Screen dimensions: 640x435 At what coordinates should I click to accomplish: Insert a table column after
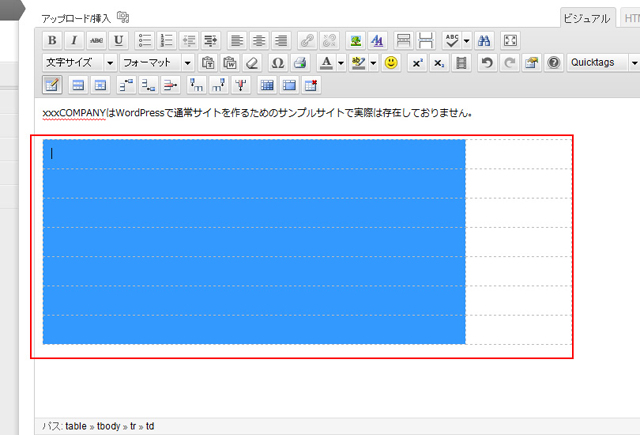(x=218, y=85)
